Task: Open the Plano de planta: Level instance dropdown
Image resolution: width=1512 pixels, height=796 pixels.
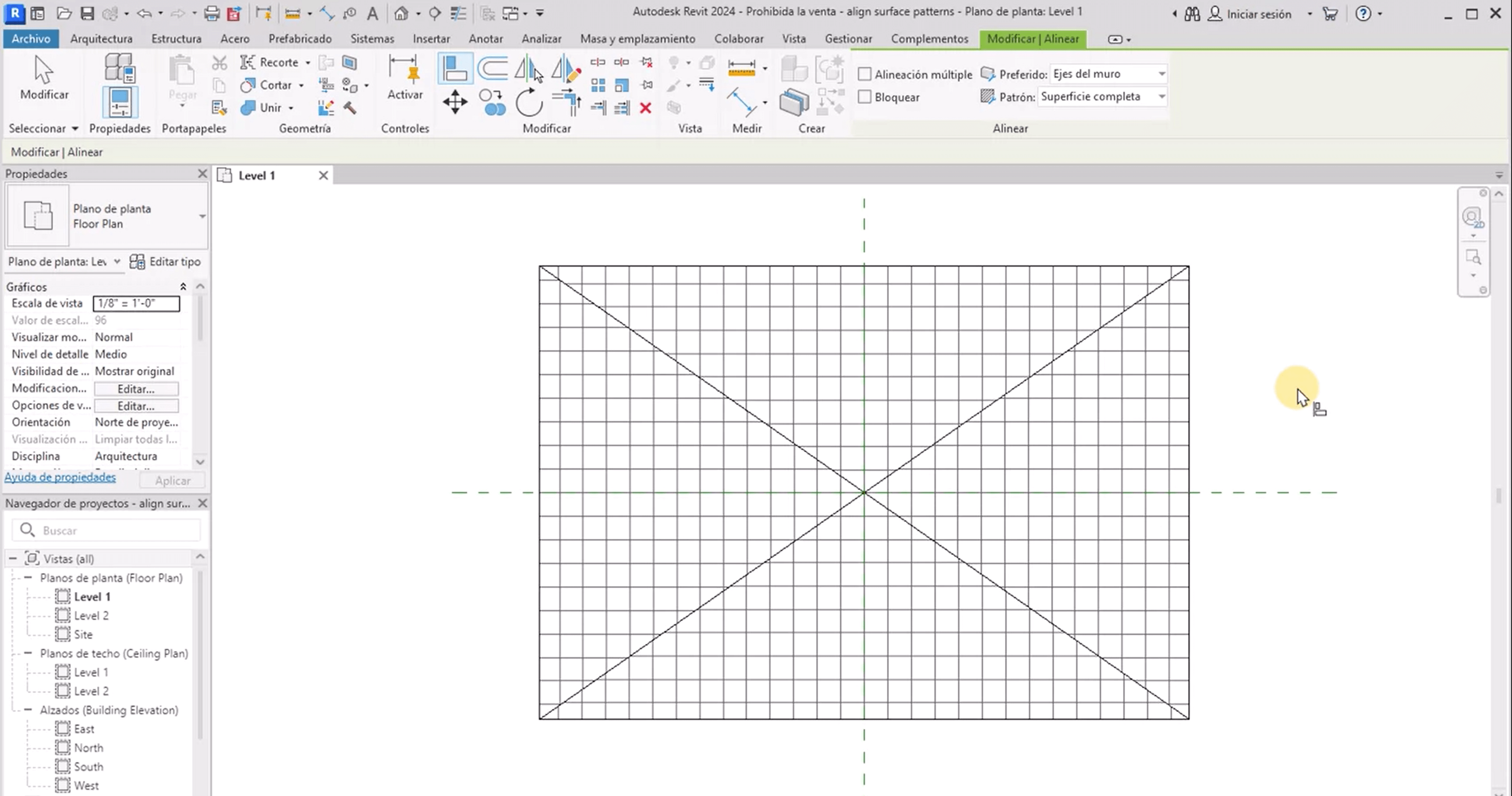Action: [x=117, y=261]
